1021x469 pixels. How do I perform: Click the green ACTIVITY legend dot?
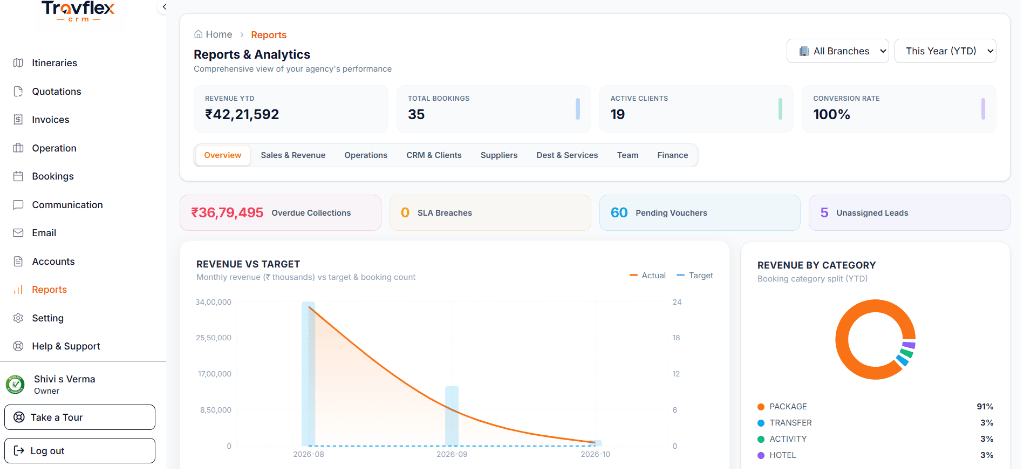point(761,439)
